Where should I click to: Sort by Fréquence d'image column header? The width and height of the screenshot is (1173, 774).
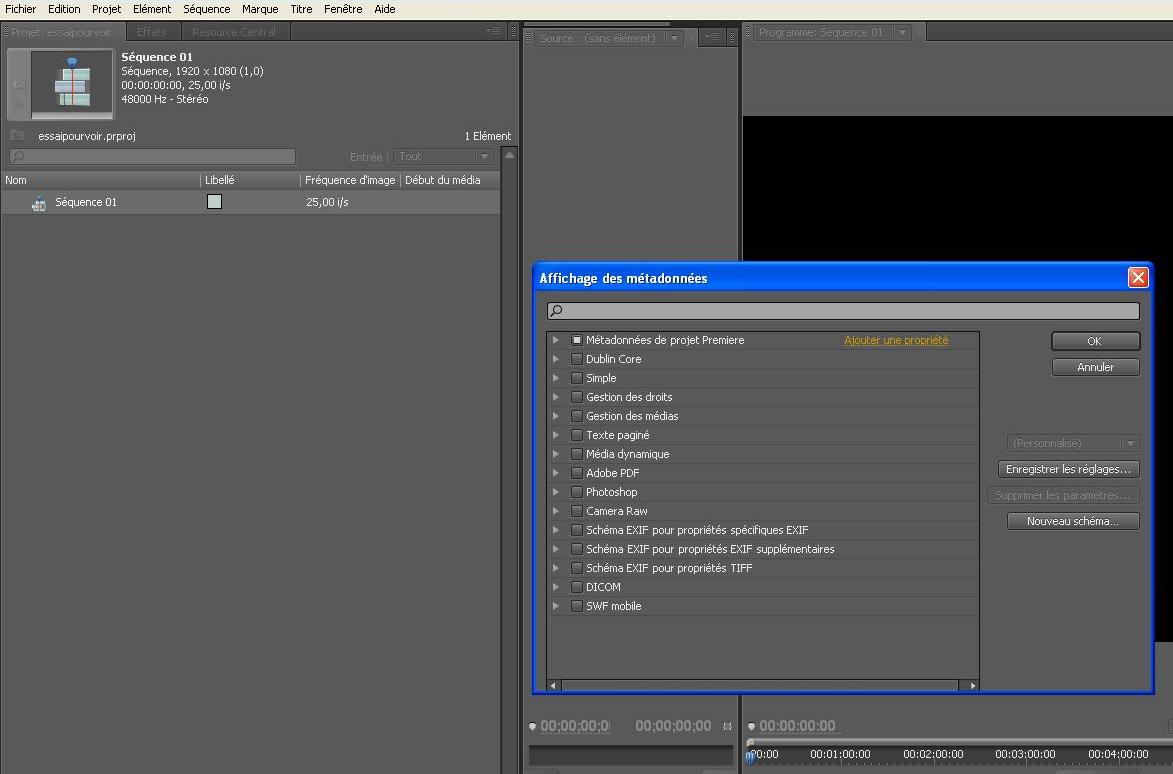[350, 180]
